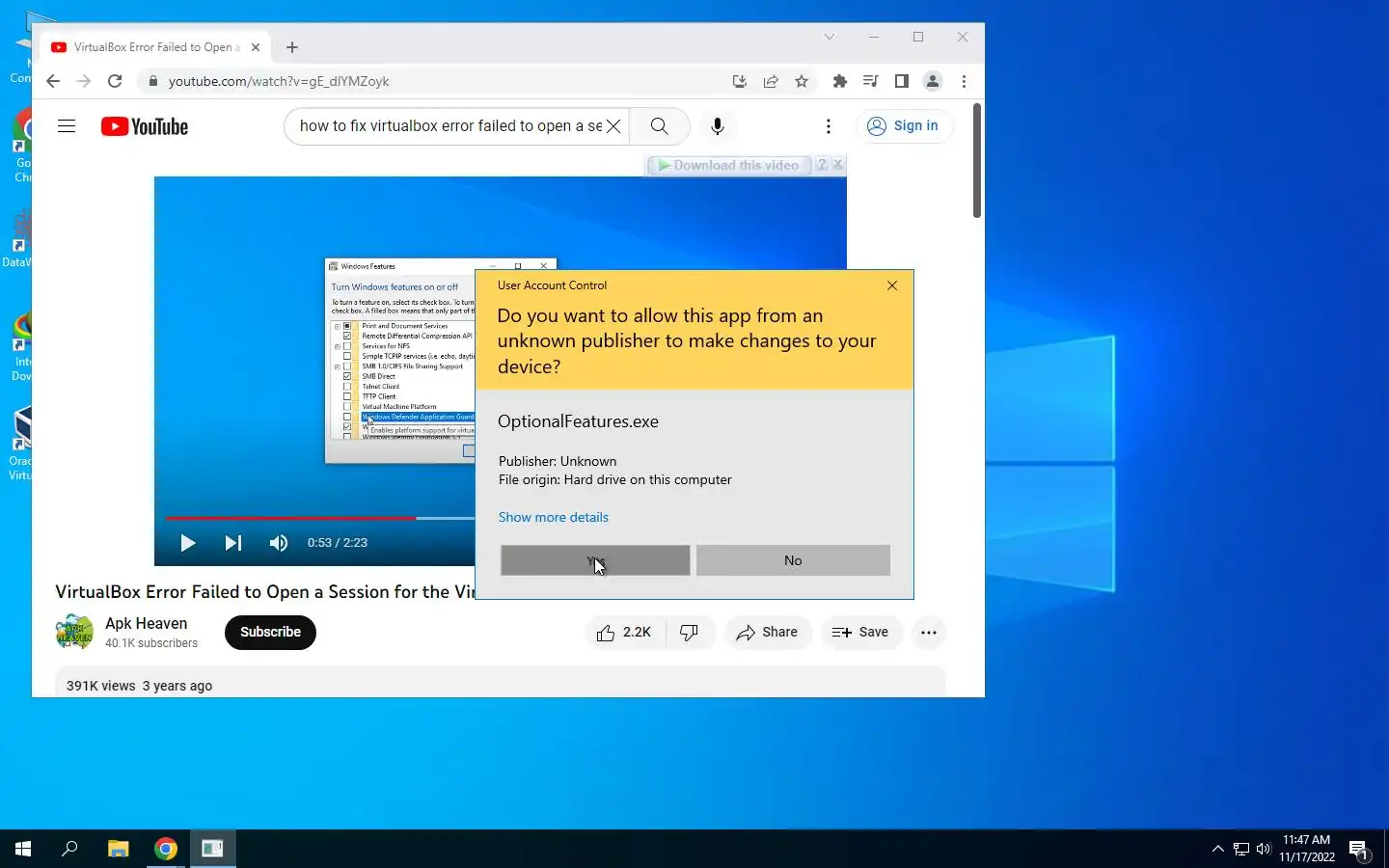The width and height of the screenshot is (1389, 868).
Task: Start voice search with microphone icon
Action: tap(718, 126)
